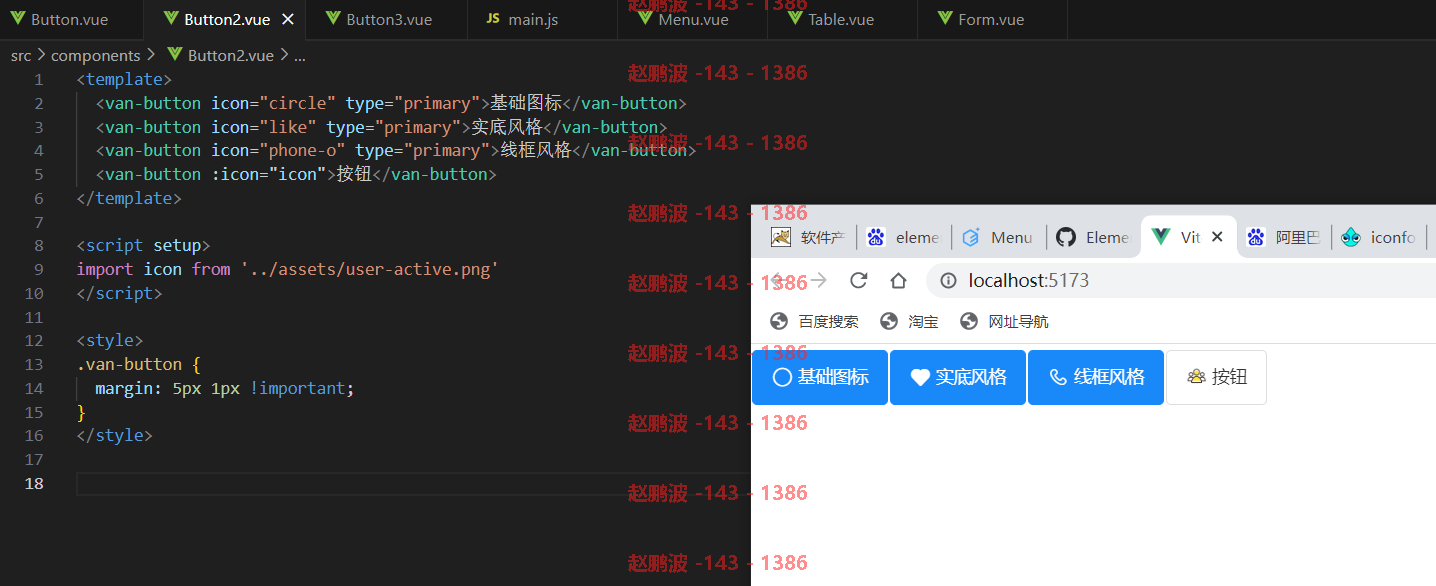Viewport: 1436px width, 586px height.
Task: Click the heart icon in 实底风格 button
Action: coord(920,377)
